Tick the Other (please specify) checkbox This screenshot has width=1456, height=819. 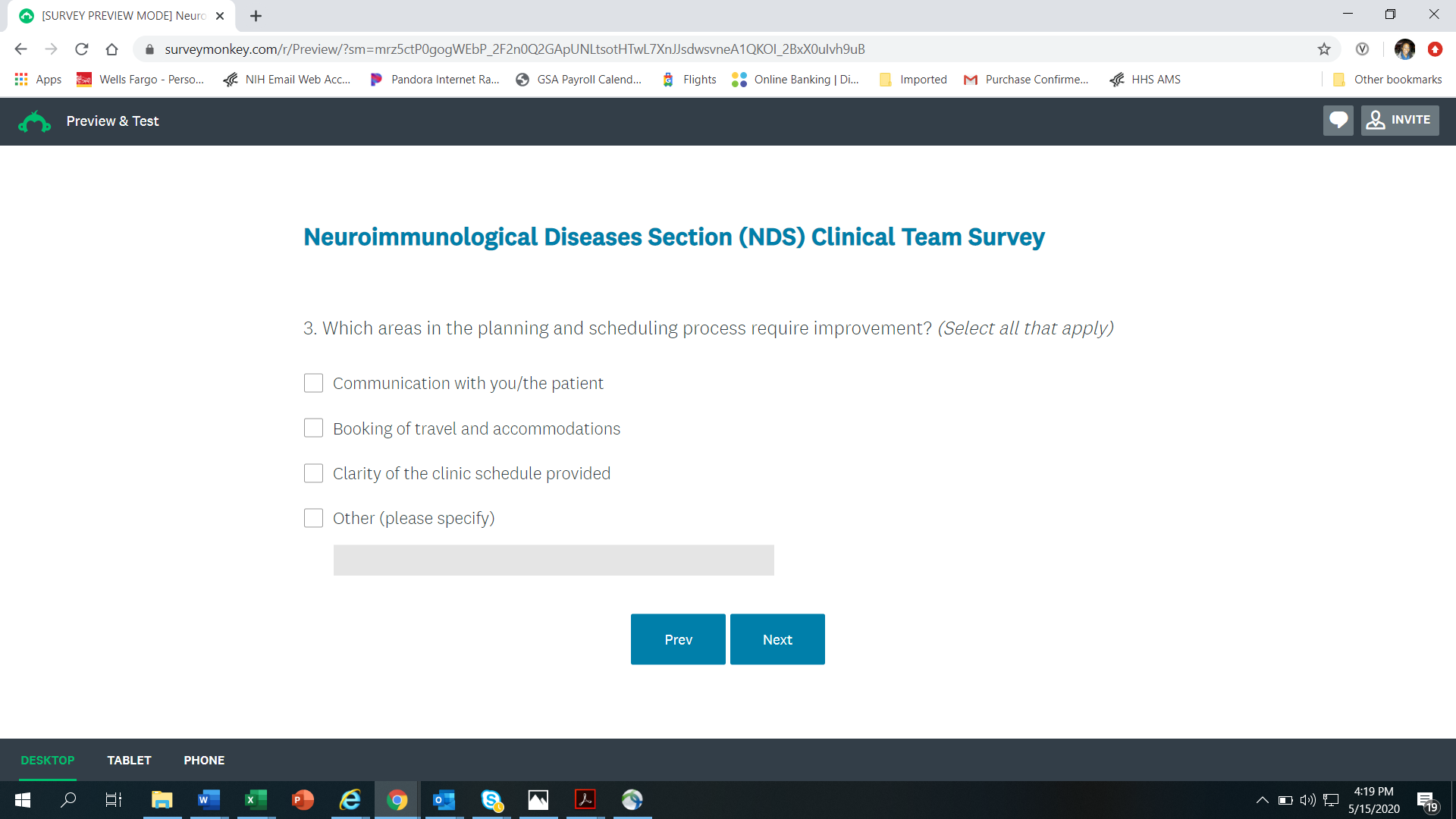point(313,518)
